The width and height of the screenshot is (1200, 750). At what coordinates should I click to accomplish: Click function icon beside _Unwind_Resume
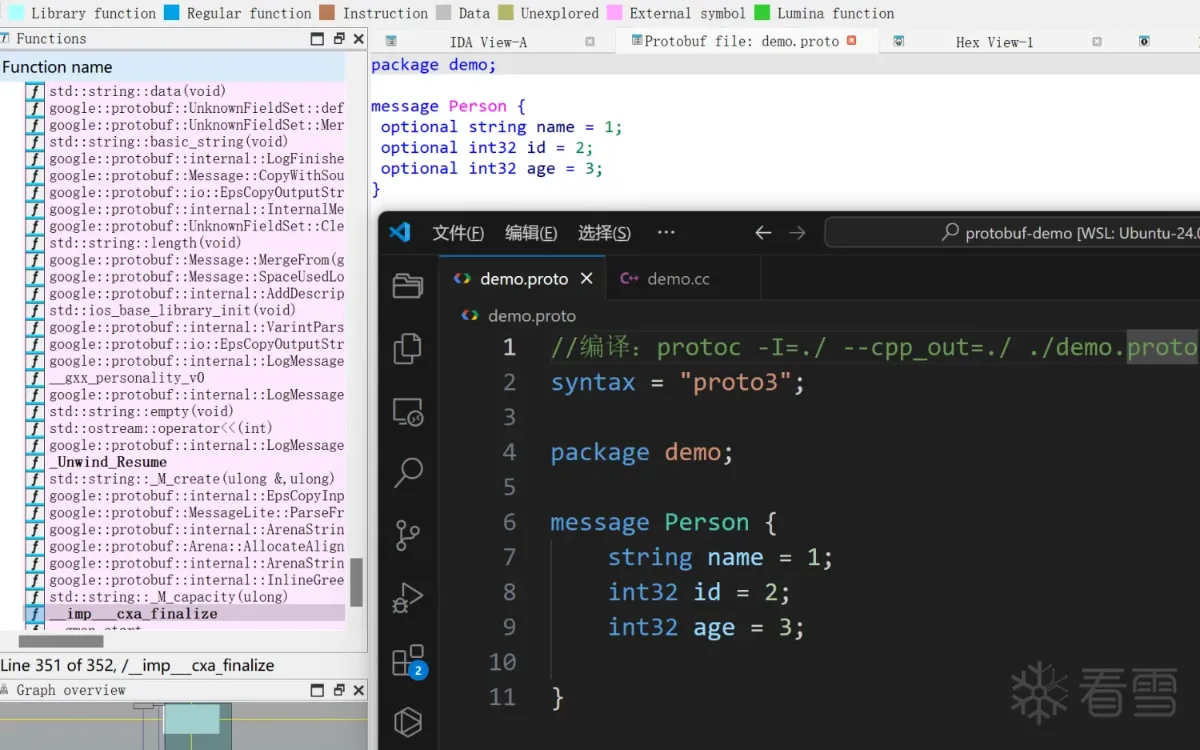[35, 462]
